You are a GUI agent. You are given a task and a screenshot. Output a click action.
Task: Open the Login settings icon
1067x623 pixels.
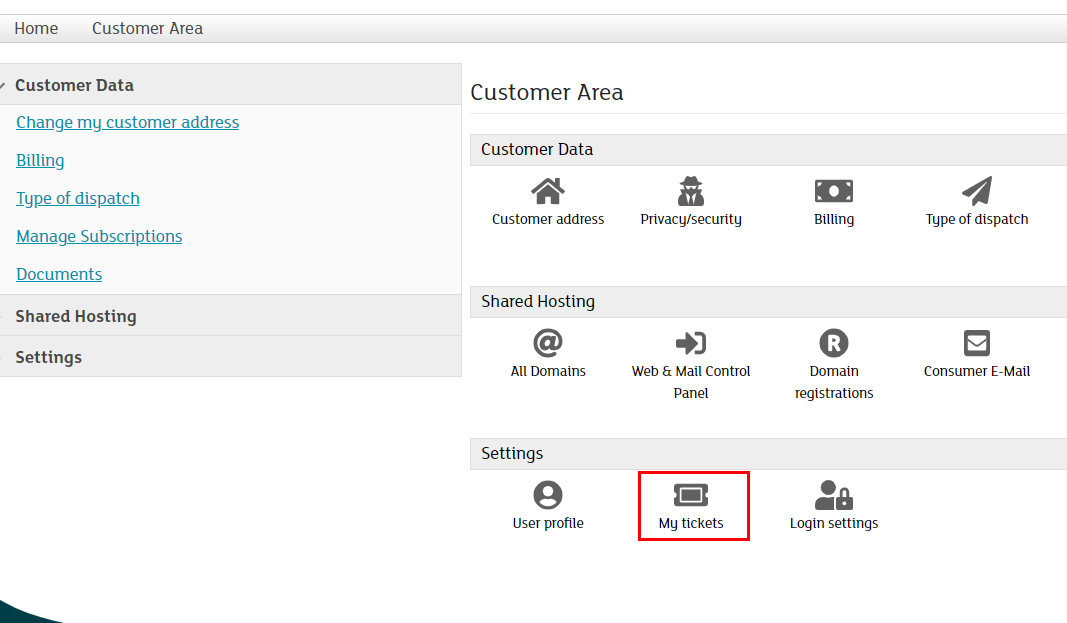[x=833, y=495]
